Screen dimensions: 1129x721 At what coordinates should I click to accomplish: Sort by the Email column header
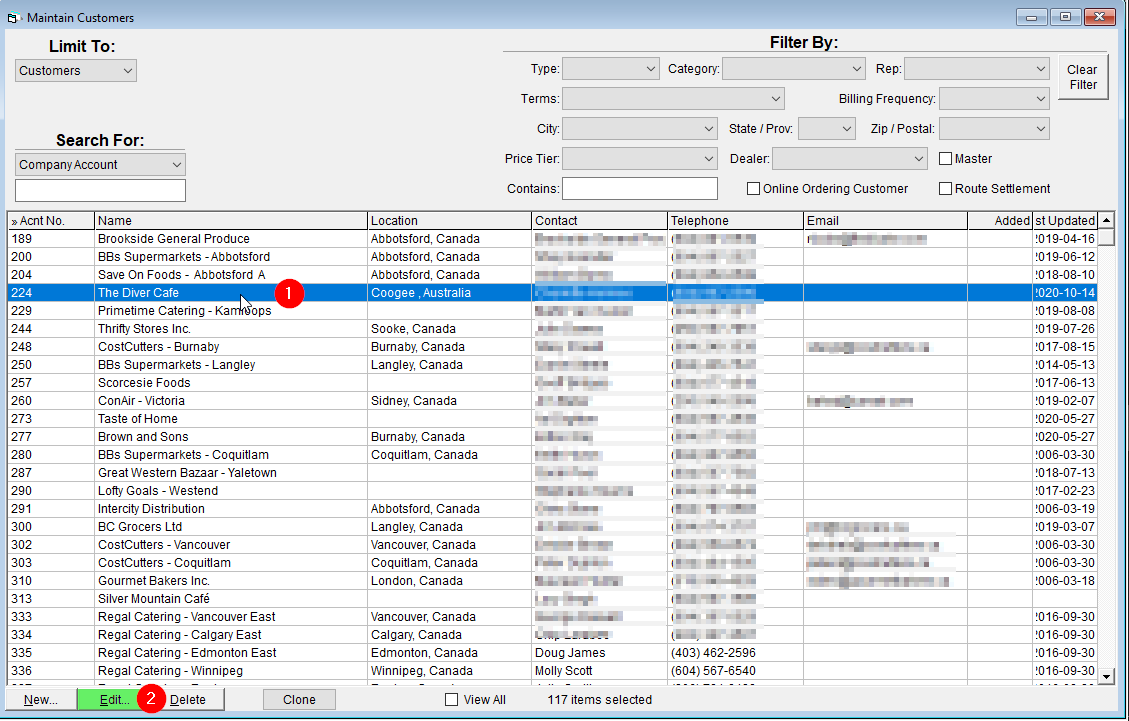(886, 220)
